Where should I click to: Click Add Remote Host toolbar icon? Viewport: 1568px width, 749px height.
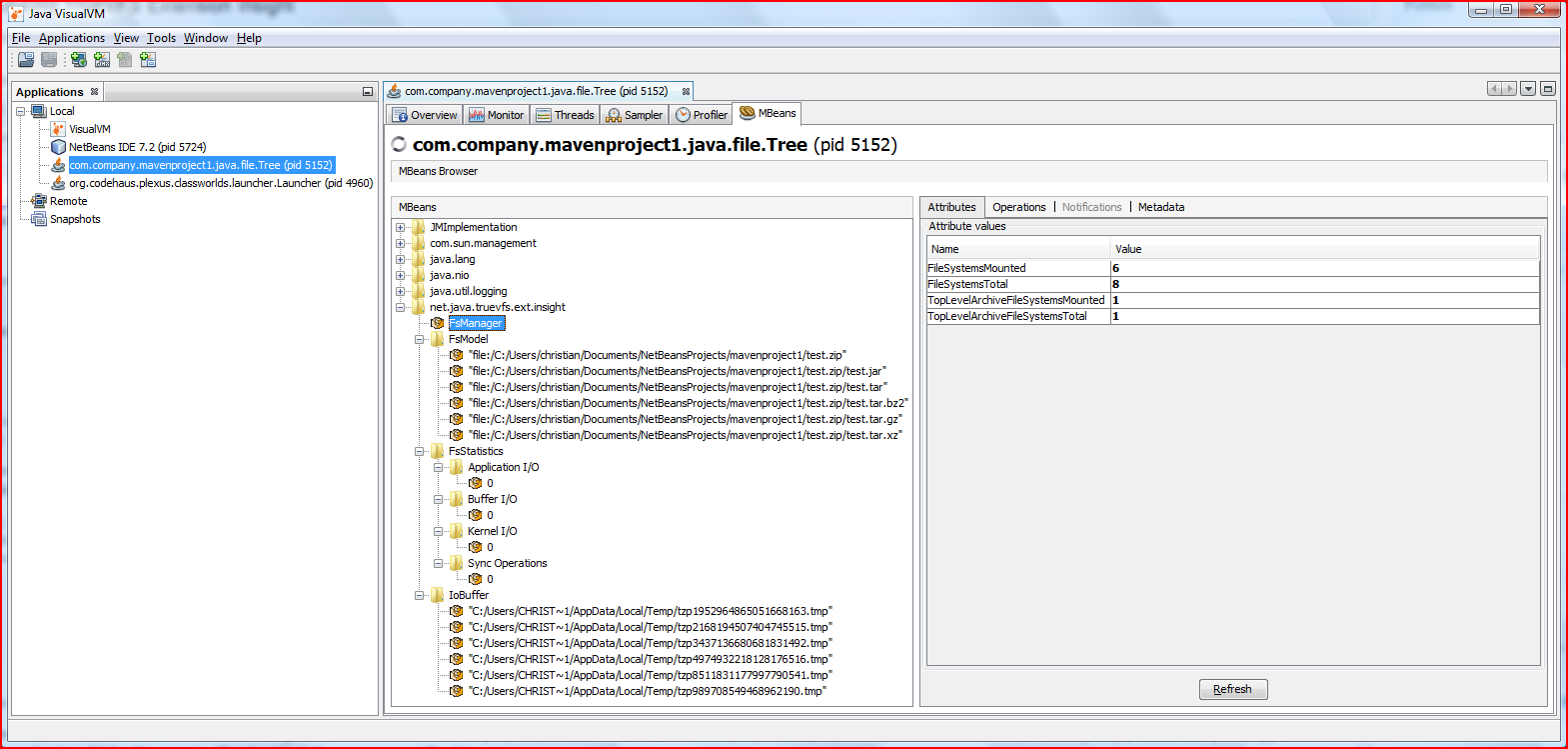(x=79, y=60)
